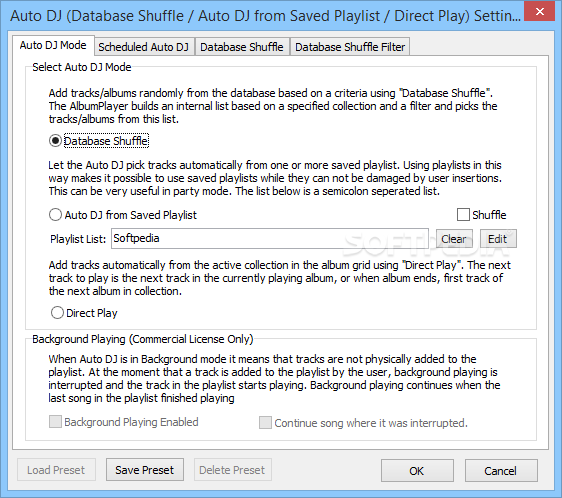
Task: Click the Load Preset button
Action: click(x=56, y=470)
